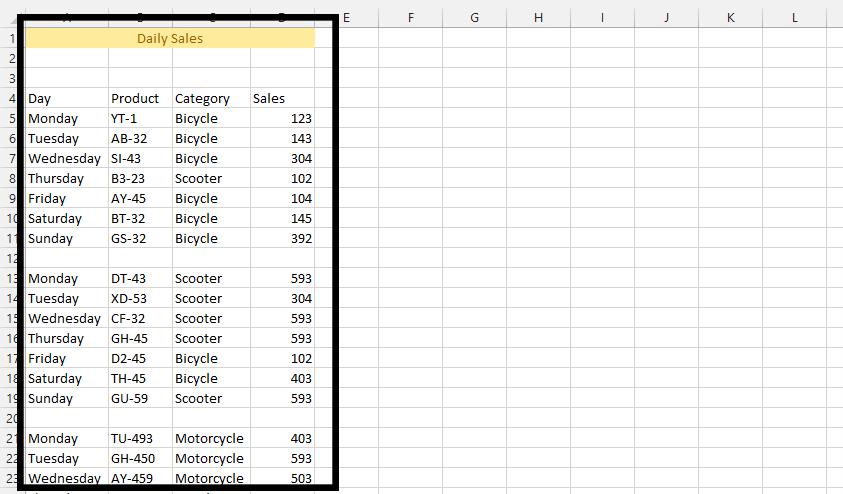Select the Daily Sales title cell
This screenshot has width=843, height=494.
point(170,38)
